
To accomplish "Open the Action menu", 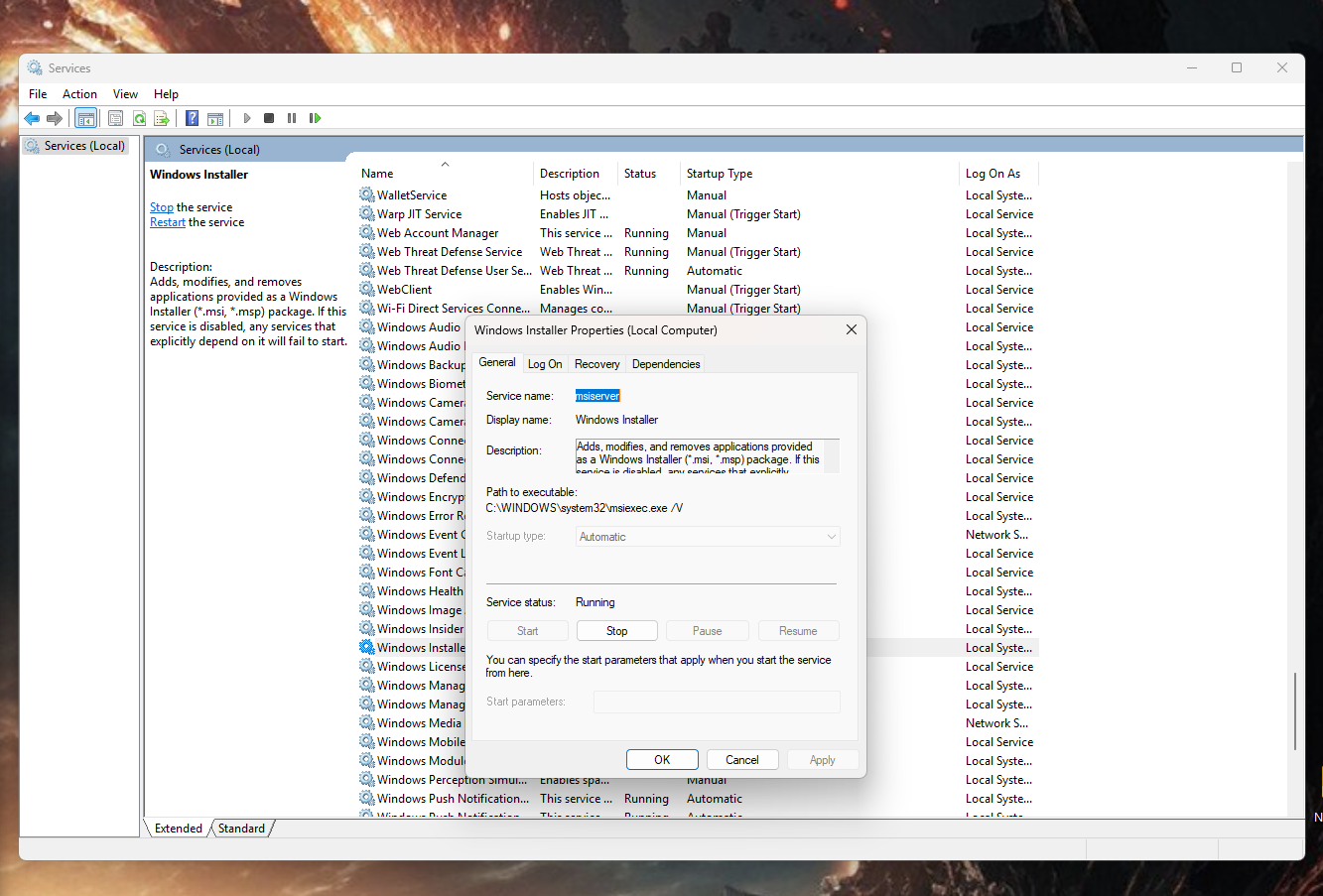I will [x=79, y=94].
